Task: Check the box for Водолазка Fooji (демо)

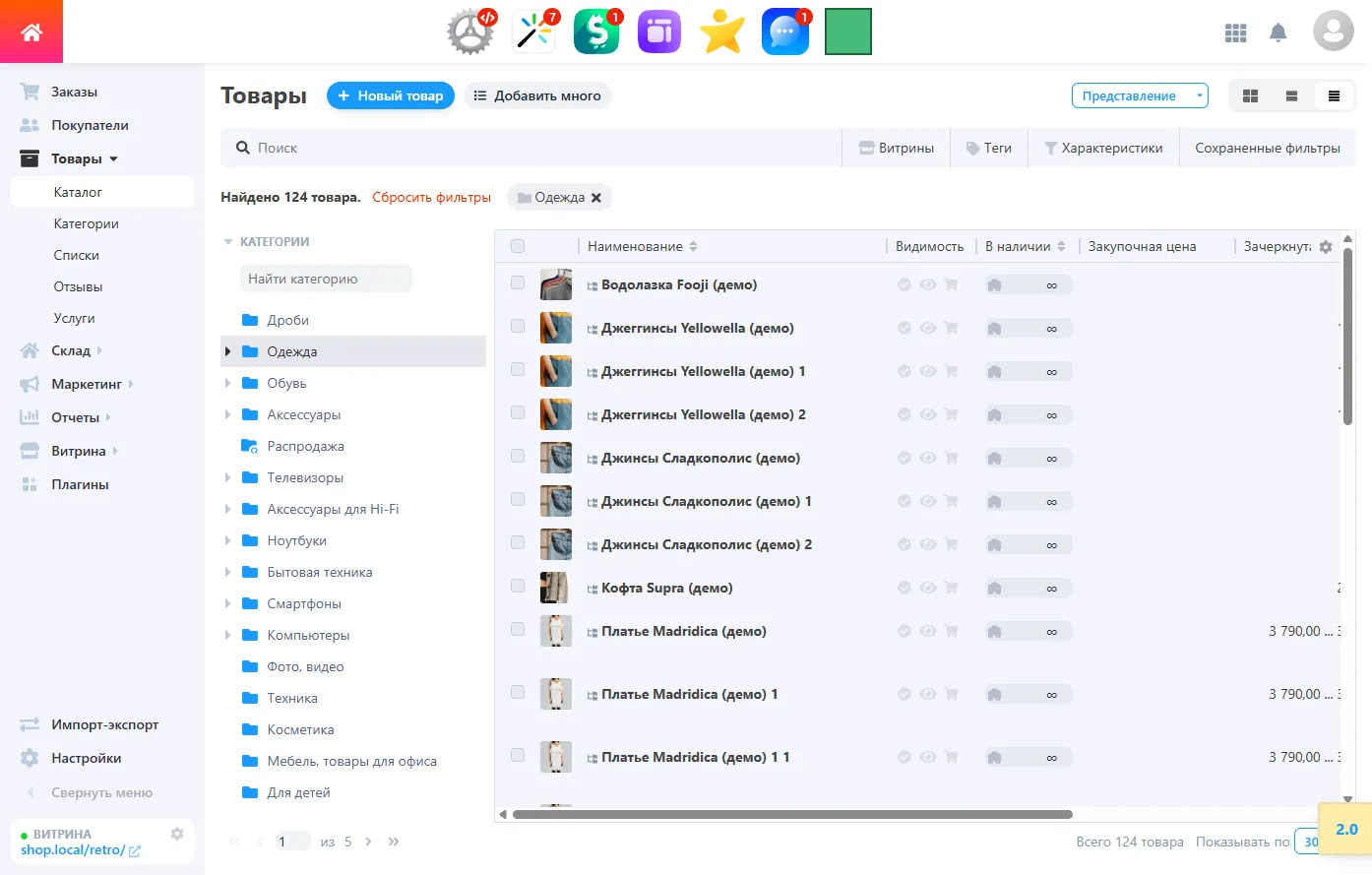Action: pos(518,283)
